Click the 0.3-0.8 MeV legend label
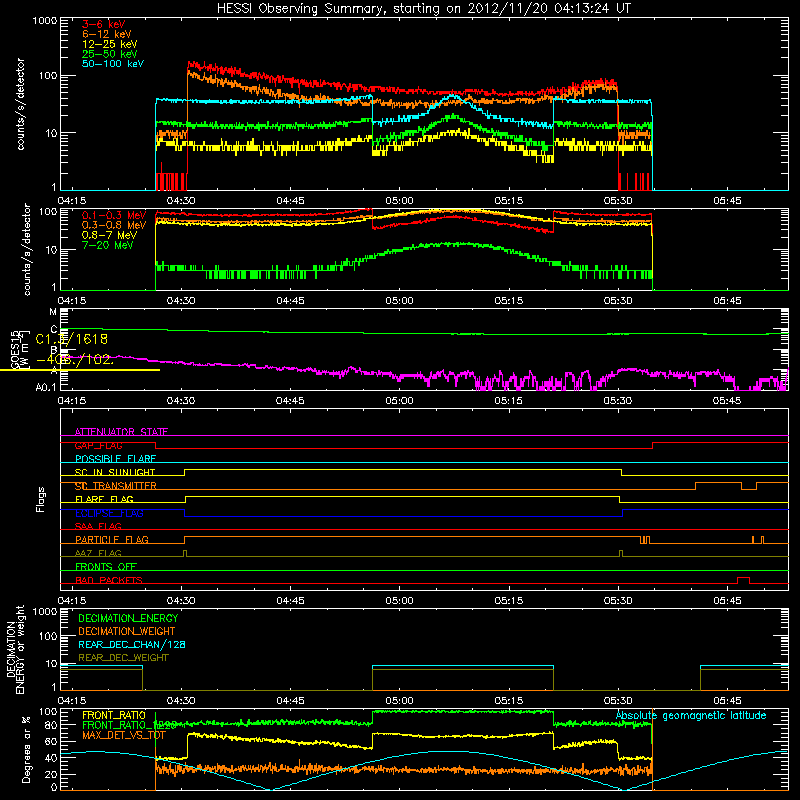This screenshot has width=800, height=800. coord(114,225)
